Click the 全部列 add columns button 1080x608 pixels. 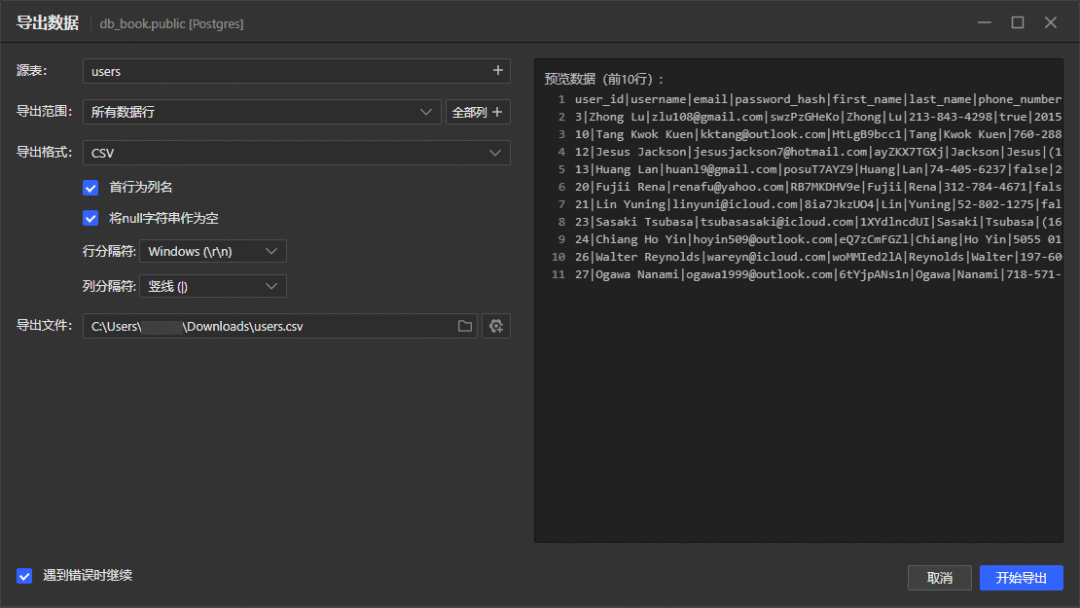[x=477, y=112]
